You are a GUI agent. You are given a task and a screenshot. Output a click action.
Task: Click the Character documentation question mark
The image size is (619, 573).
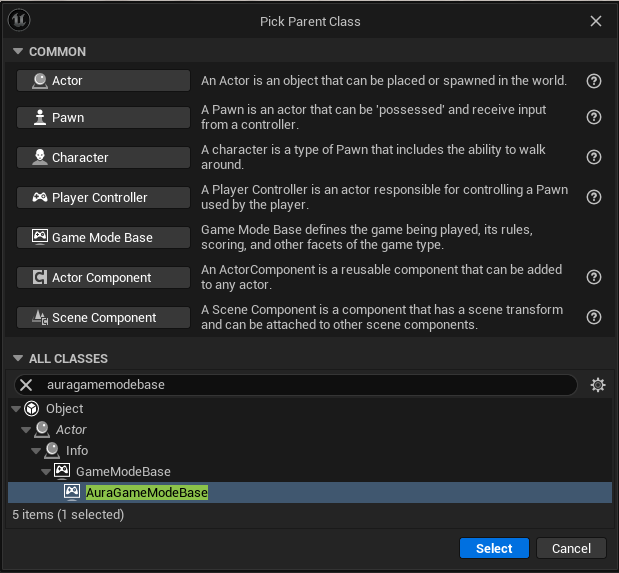pyautogui.click(x=594, y=157)
